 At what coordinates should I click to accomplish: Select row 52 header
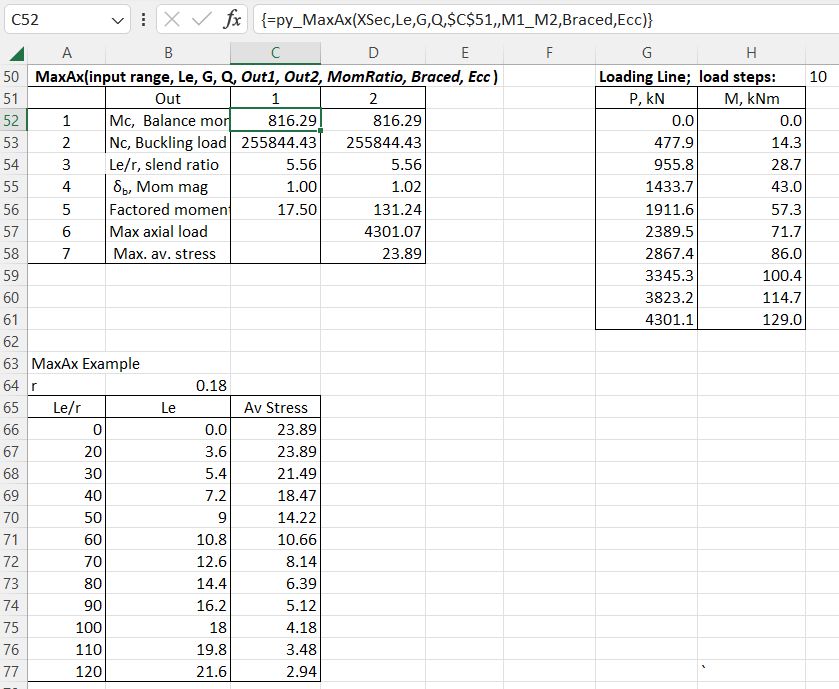tap(14, 120)
